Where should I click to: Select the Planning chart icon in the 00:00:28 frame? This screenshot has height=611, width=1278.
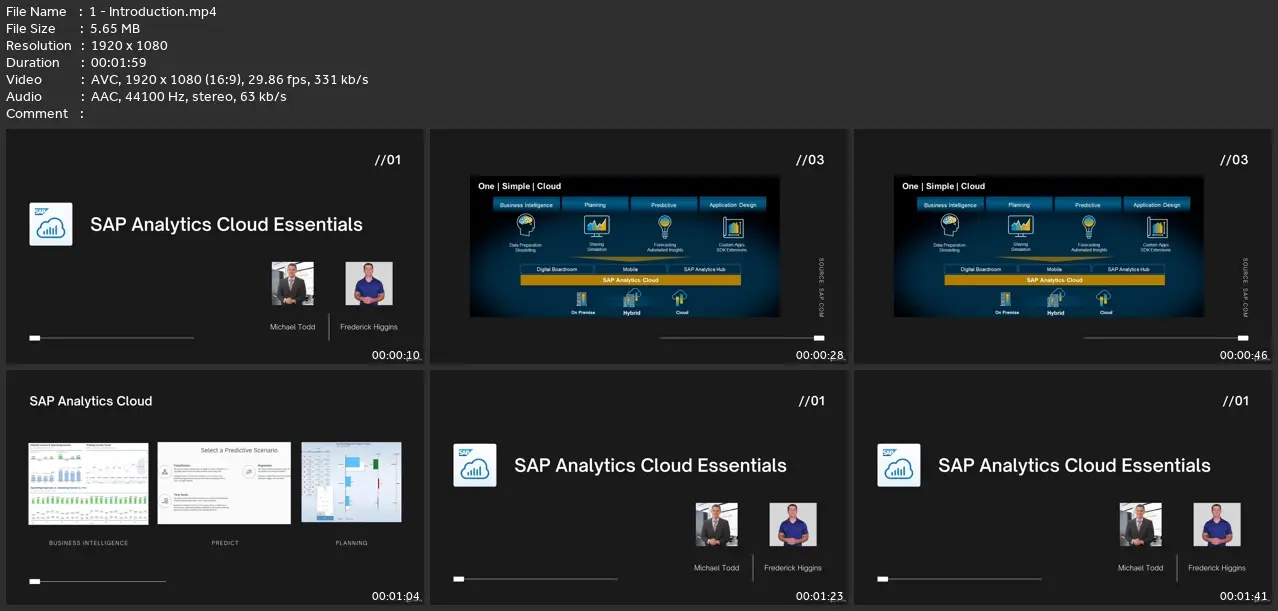[x=596, y=226]
